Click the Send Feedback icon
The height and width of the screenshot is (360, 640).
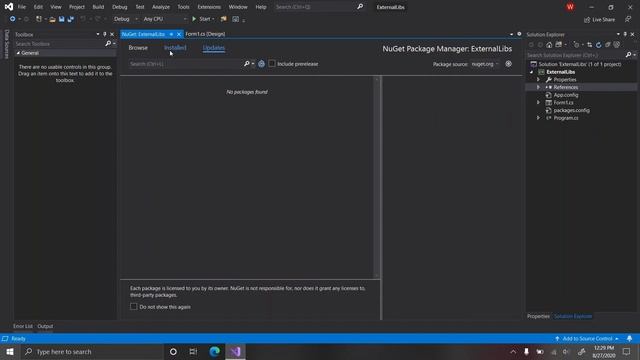[628, 19]
